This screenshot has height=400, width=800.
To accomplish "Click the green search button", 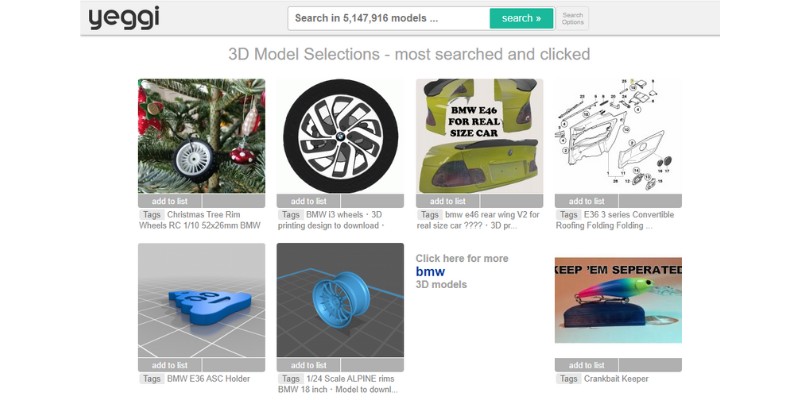I will (x=521, y=18).
